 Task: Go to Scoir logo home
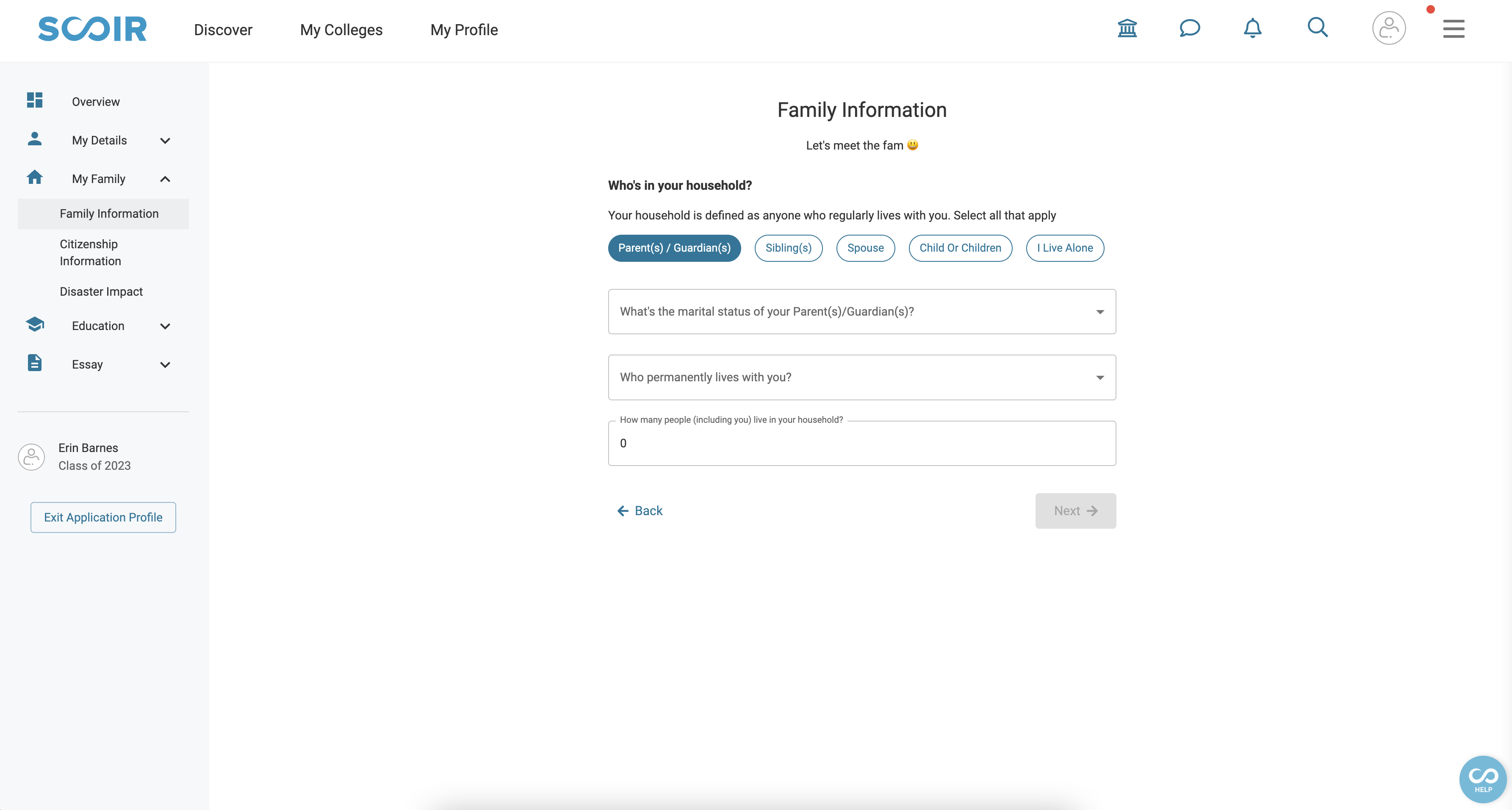pos(92,29)
